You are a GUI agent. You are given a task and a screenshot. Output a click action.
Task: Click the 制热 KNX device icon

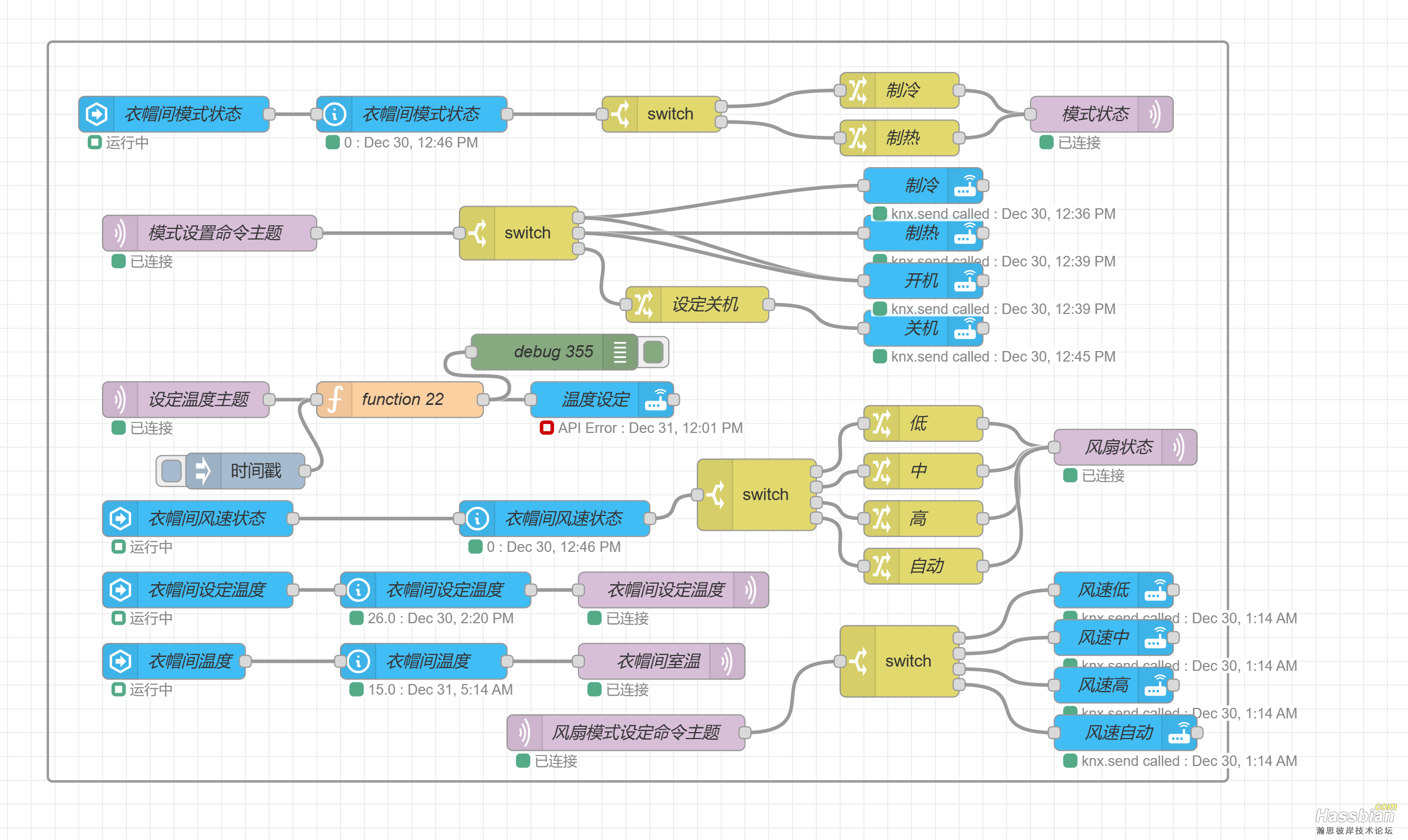965,233
